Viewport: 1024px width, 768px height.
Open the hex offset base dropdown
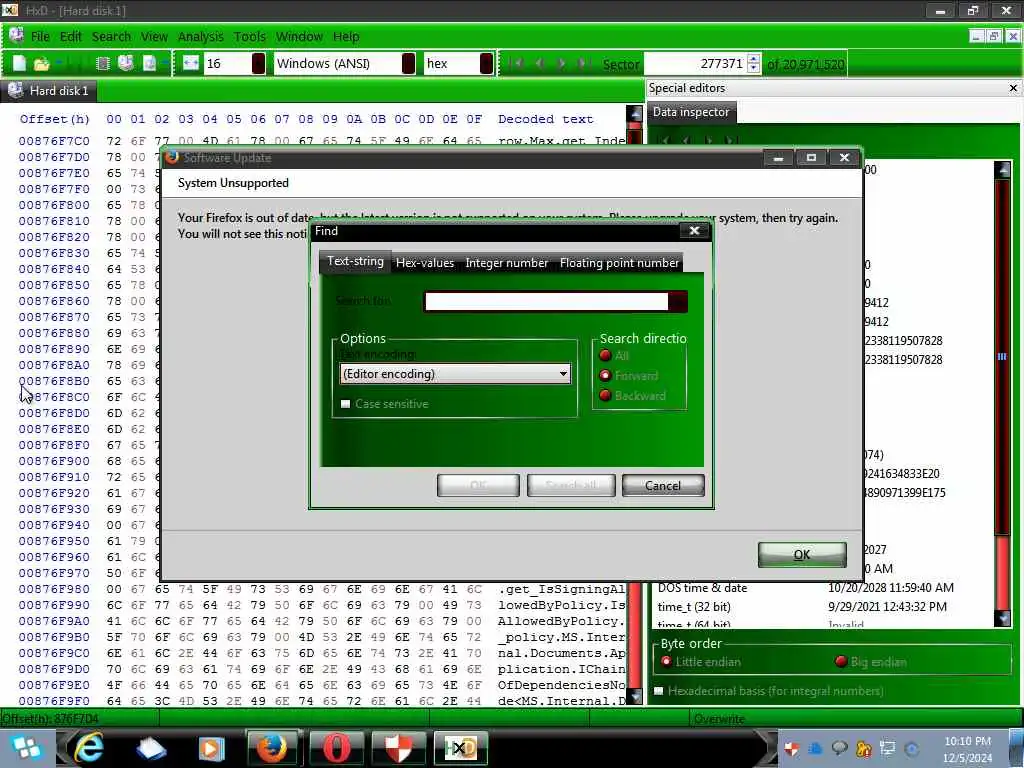click(x=487, y=63)
